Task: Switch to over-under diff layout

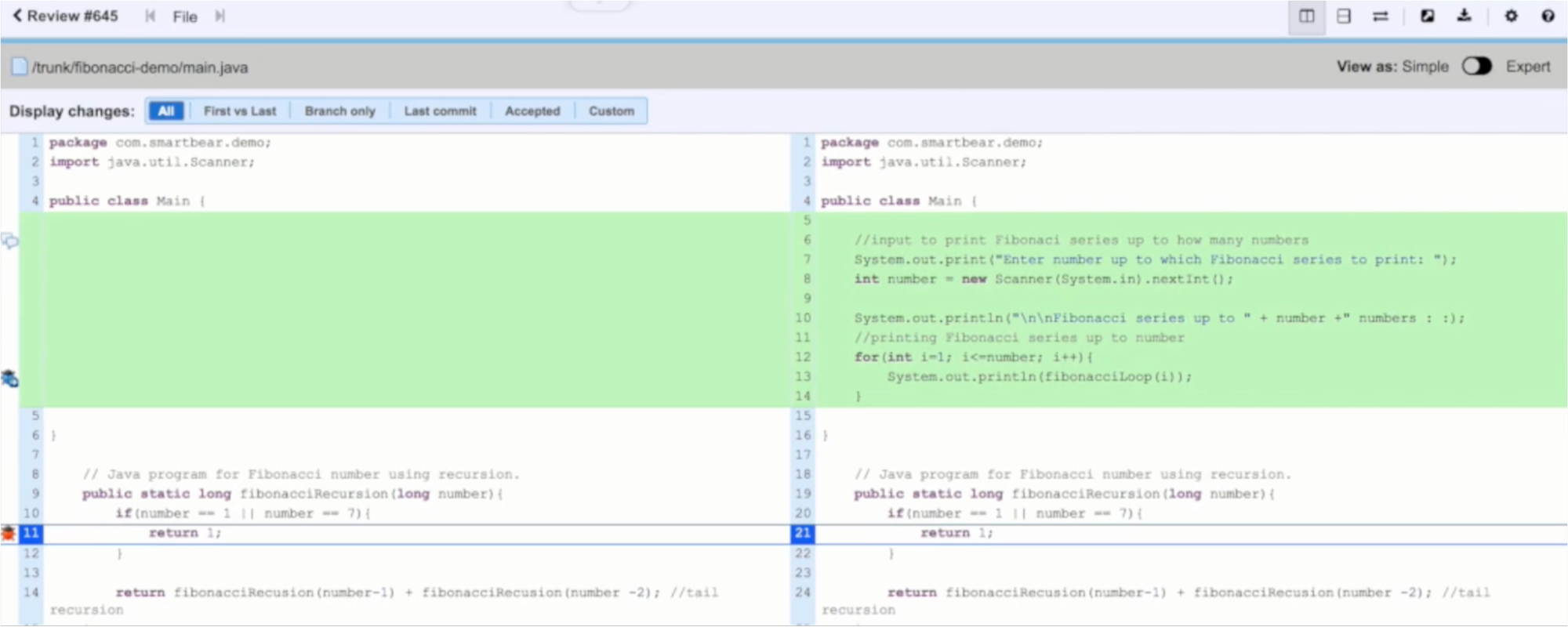Action: (x=1344, y=16)
